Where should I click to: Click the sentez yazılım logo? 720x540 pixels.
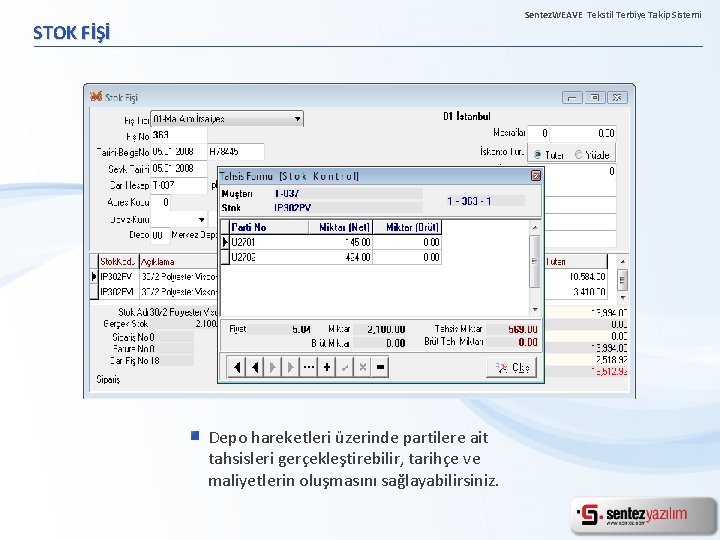tap(642, 515)
